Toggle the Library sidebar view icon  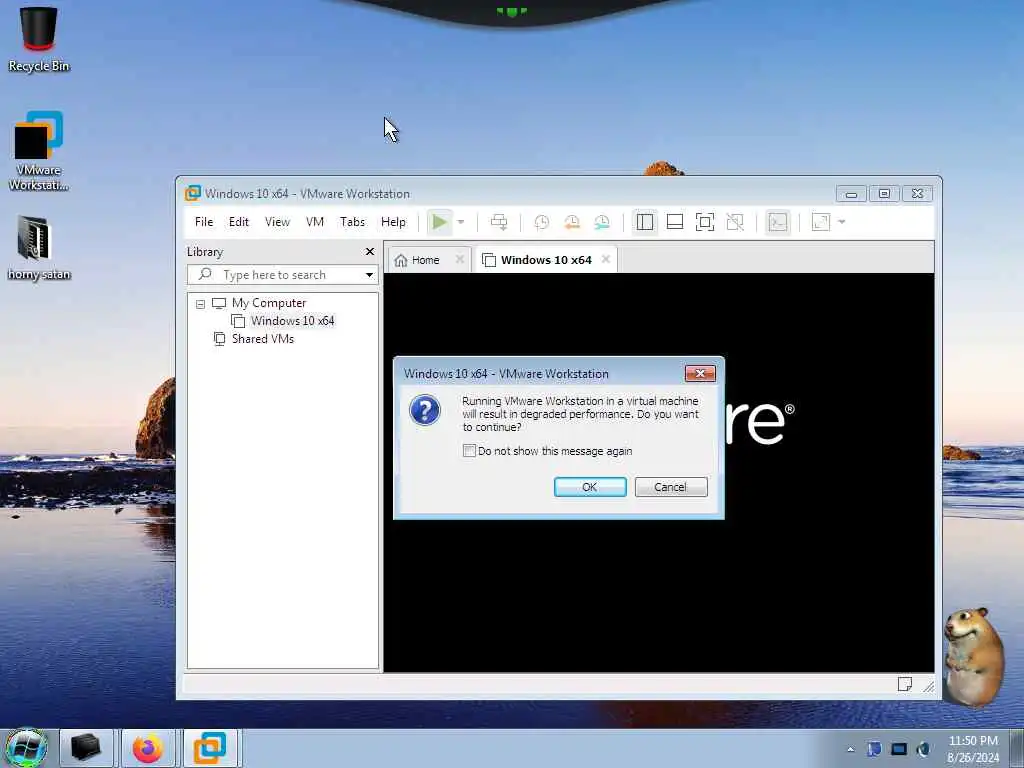point(645,222)
